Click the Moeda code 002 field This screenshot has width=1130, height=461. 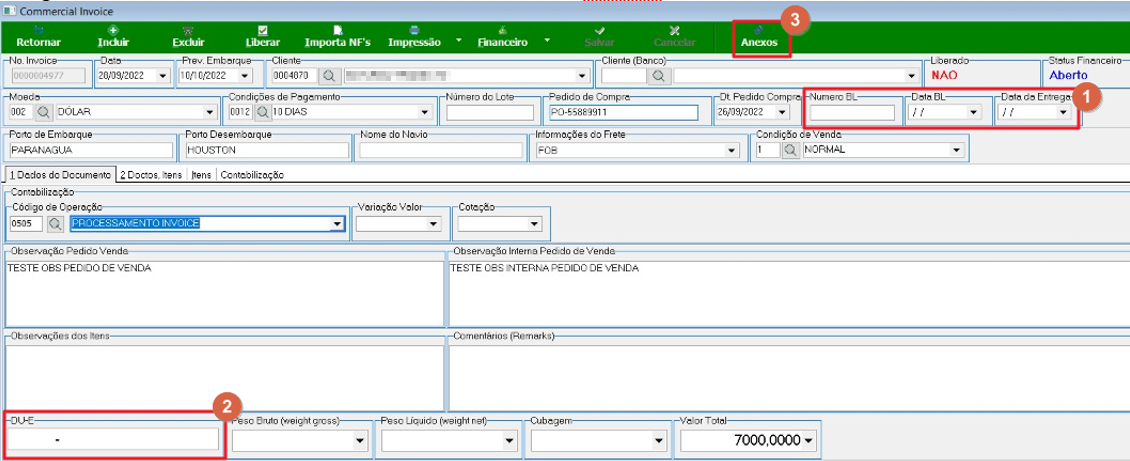(22, 112)
